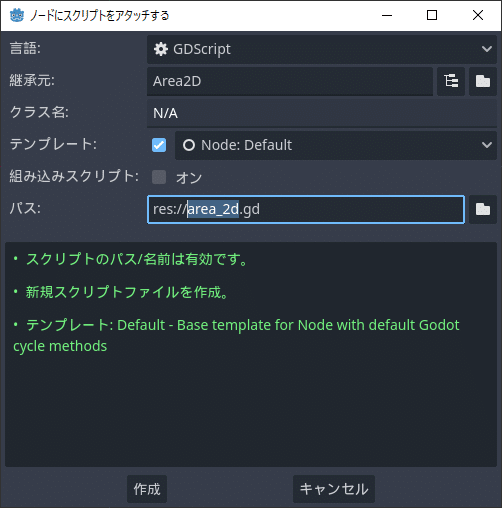Maximize the attach script dialog
Screen dimensions: 502x508
tap(432, 15)
